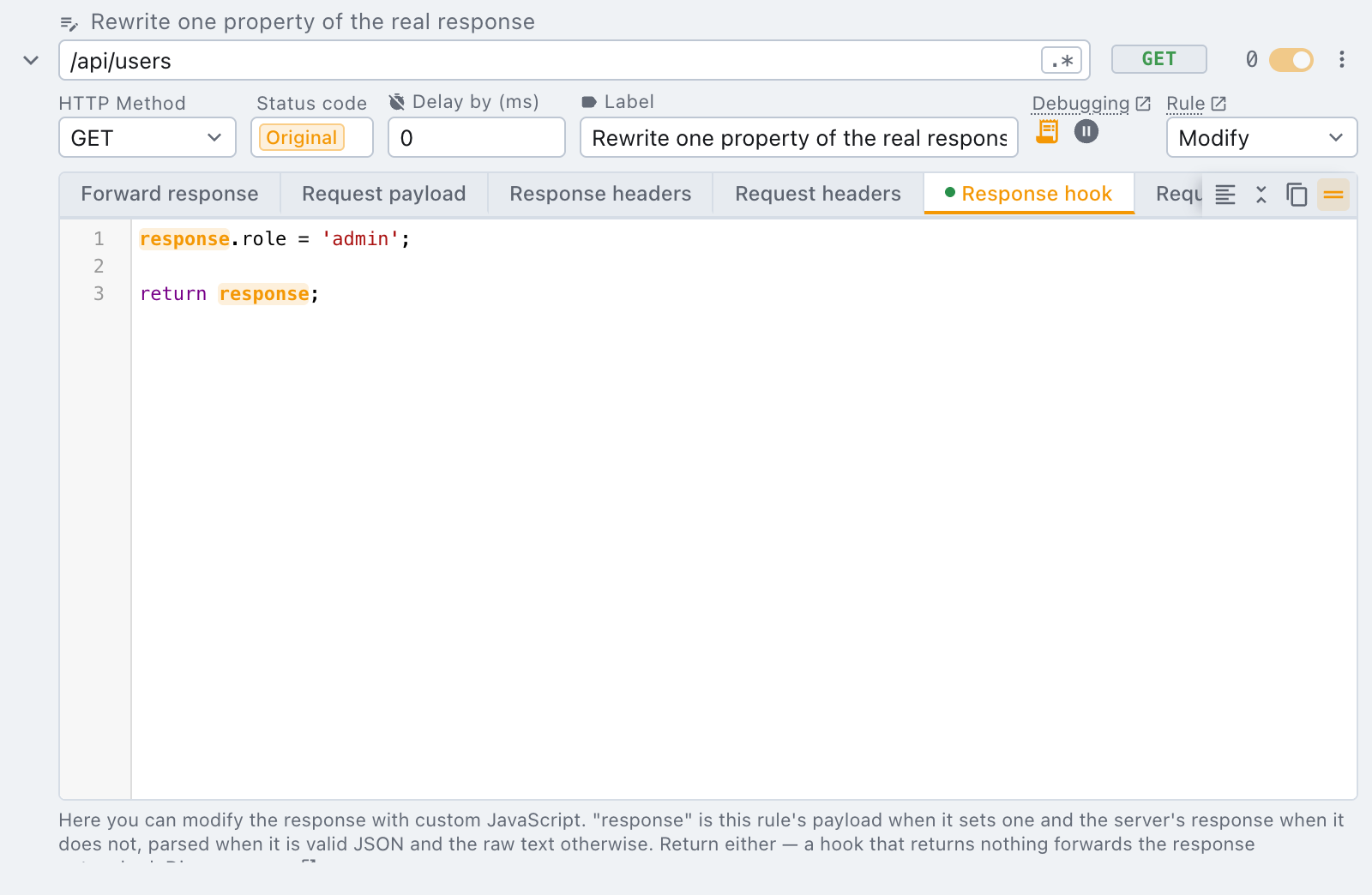Toggle the orange line-wrap icon button

[1333, 195]
